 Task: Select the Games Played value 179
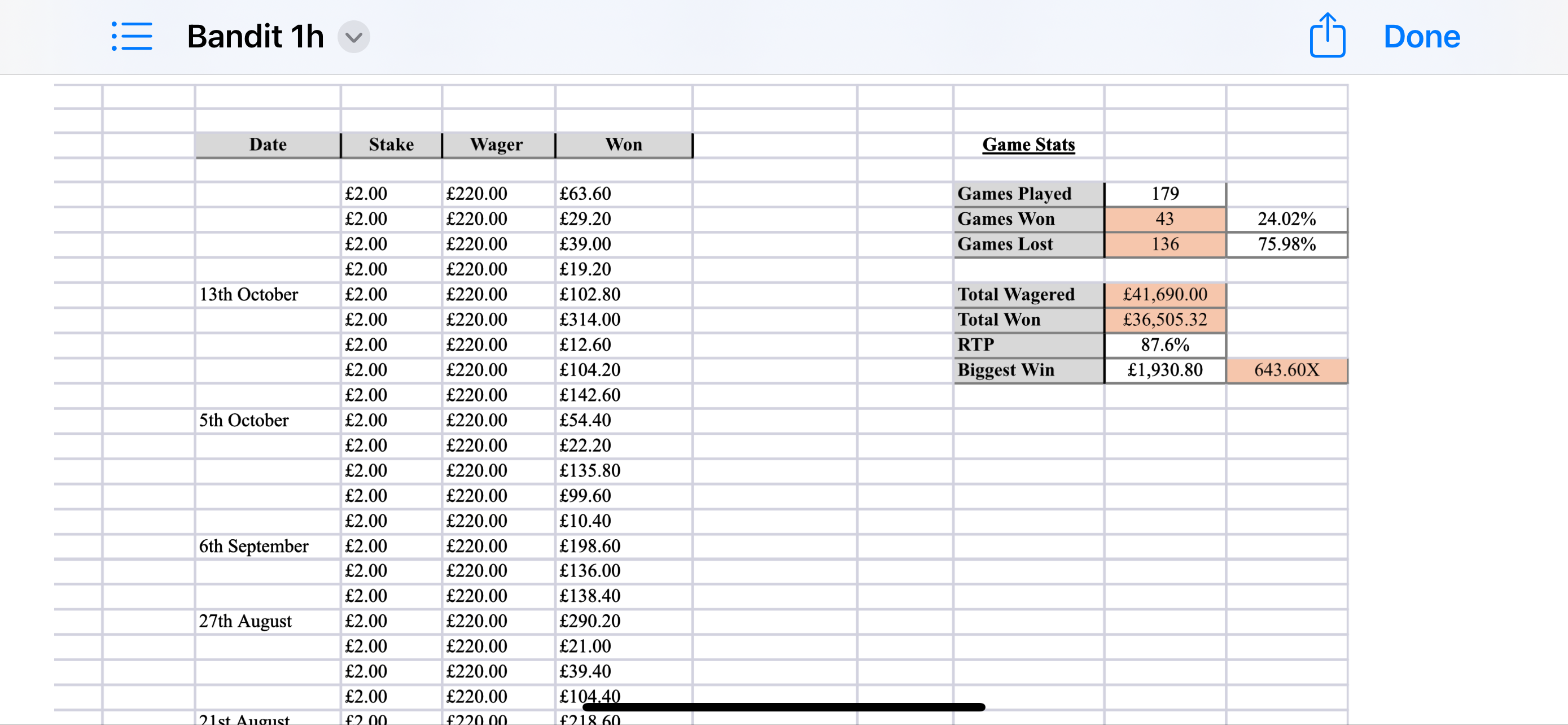coord(1164,194)
